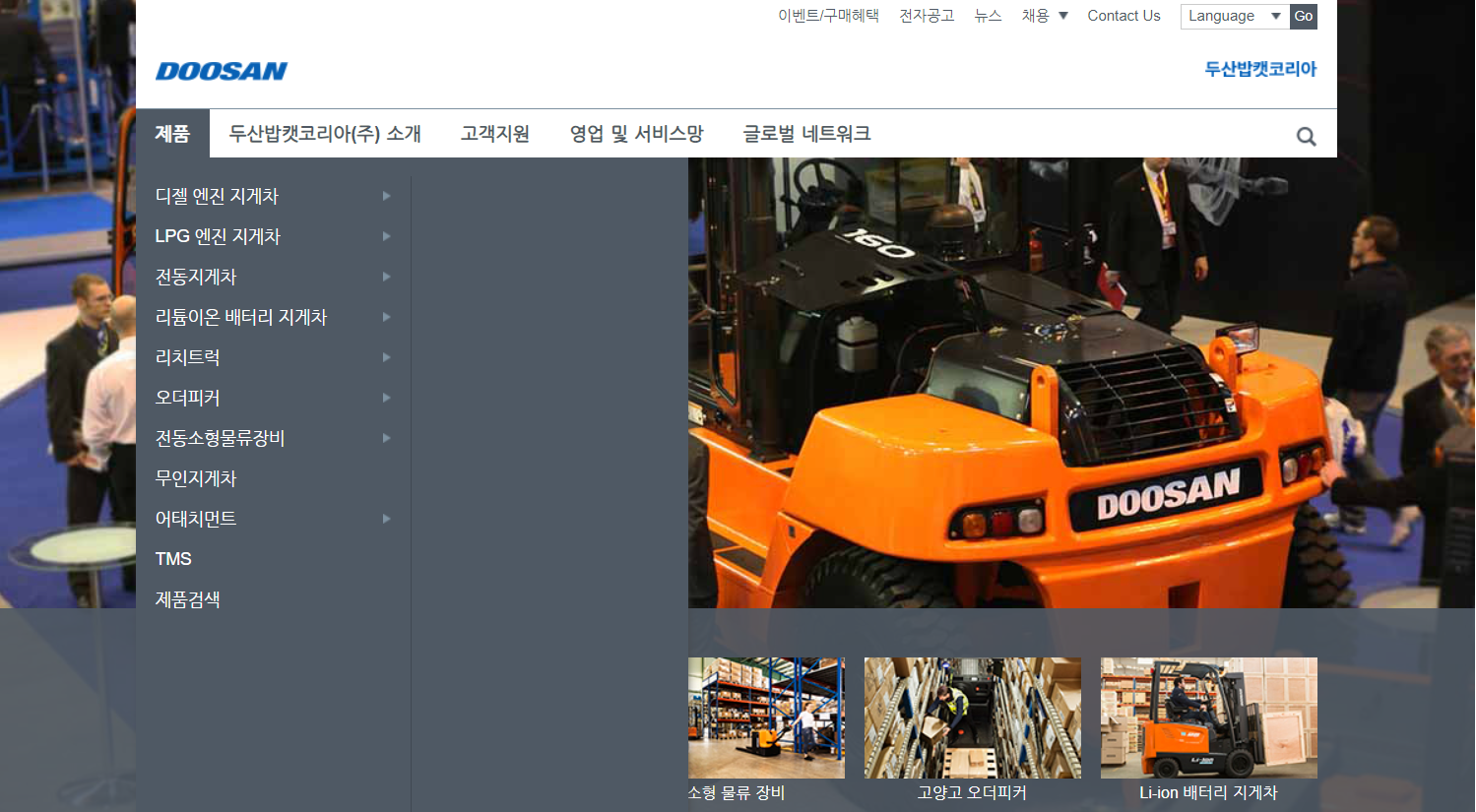Open the site search magnifier icon
This screenshot has height=812, width=1476.
[x=1306, y=135]
